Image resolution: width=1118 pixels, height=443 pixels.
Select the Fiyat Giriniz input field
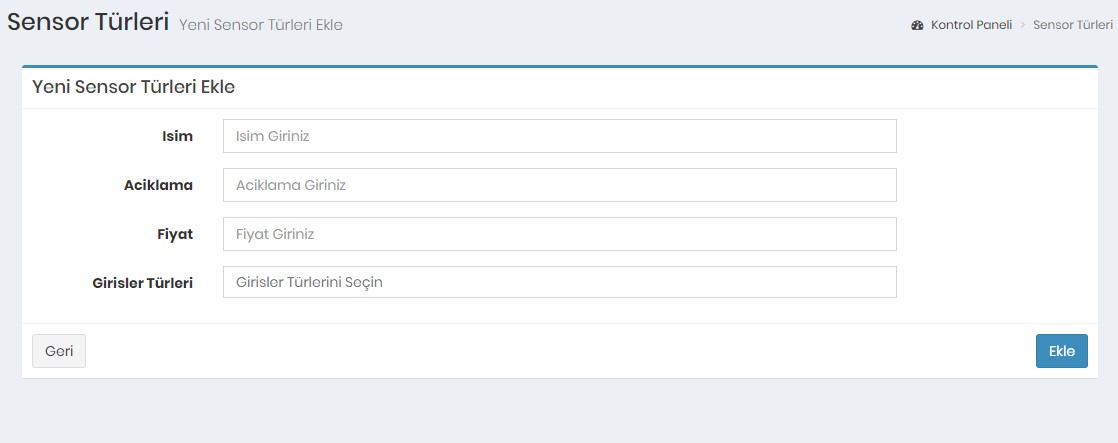point(559,234)
